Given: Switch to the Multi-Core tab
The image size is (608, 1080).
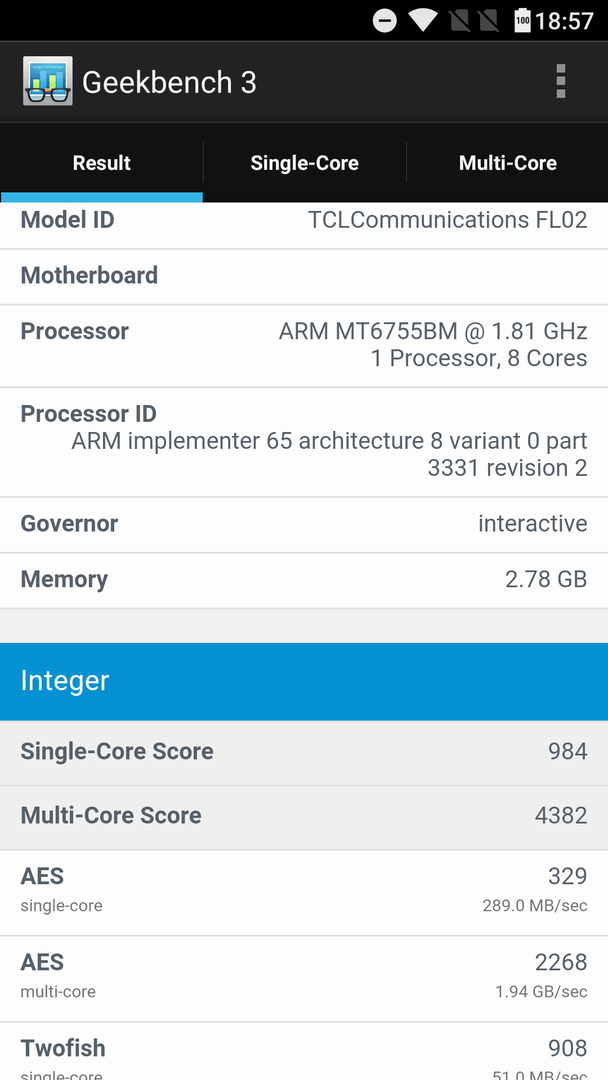Looking at the screenshot, I should coord(507,163).
